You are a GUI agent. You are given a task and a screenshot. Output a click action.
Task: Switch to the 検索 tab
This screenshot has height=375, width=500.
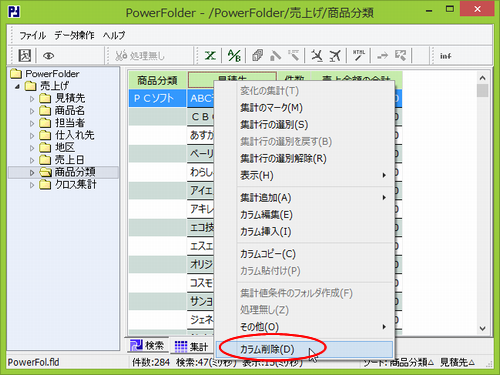click(147, 345)
